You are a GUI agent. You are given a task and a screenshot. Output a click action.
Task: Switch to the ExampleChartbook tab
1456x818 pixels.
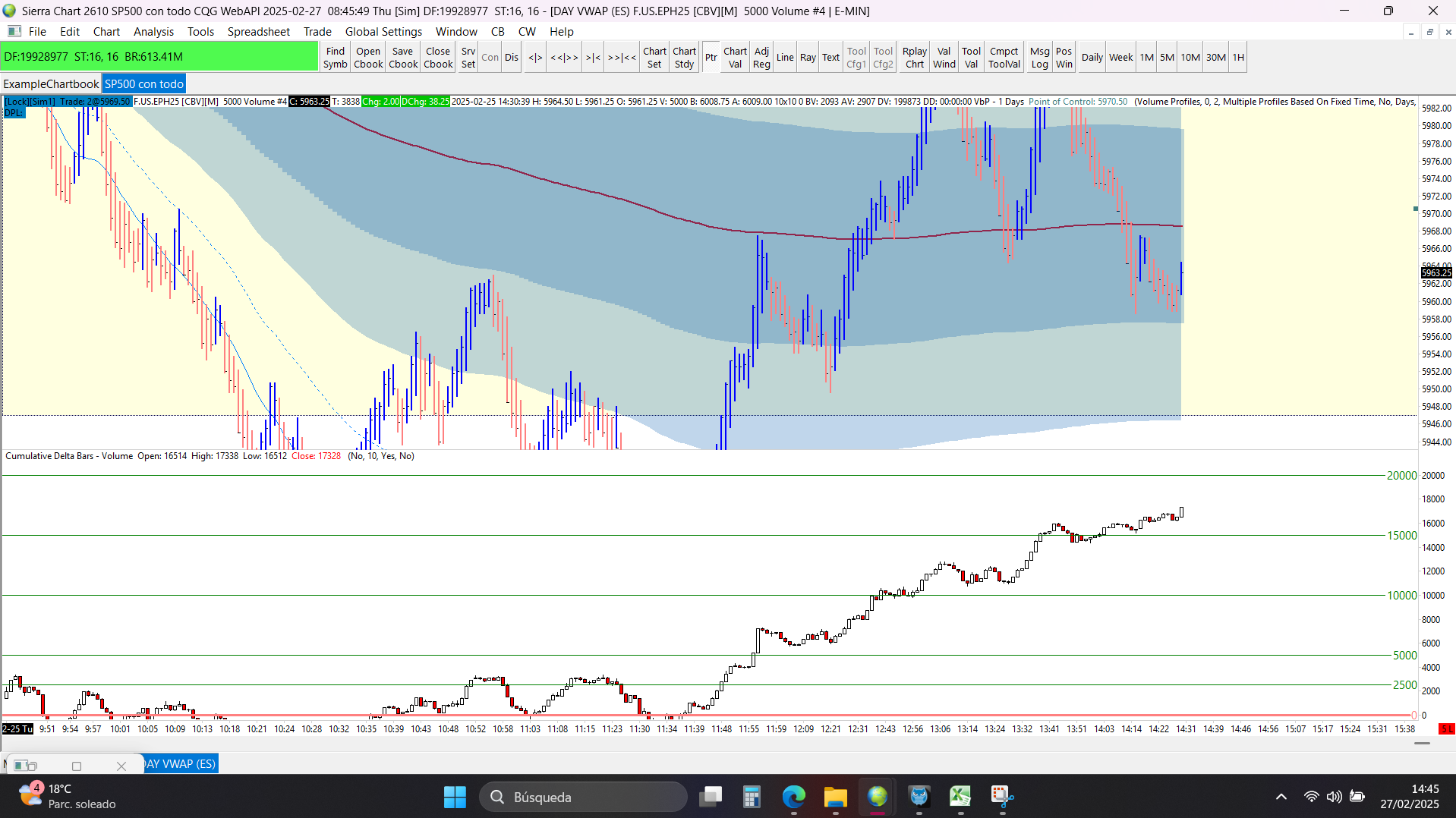tap(51, 84)
